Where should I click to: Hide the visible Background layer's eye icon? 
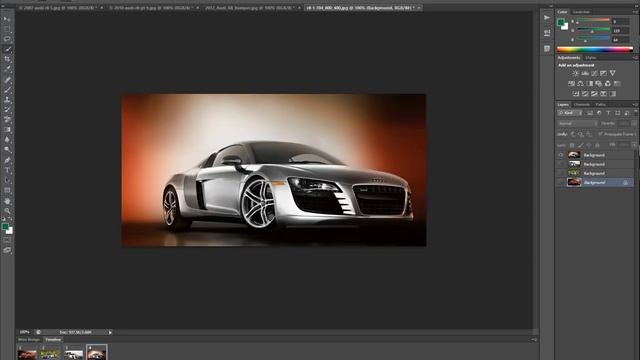click(x=561, y=155)
